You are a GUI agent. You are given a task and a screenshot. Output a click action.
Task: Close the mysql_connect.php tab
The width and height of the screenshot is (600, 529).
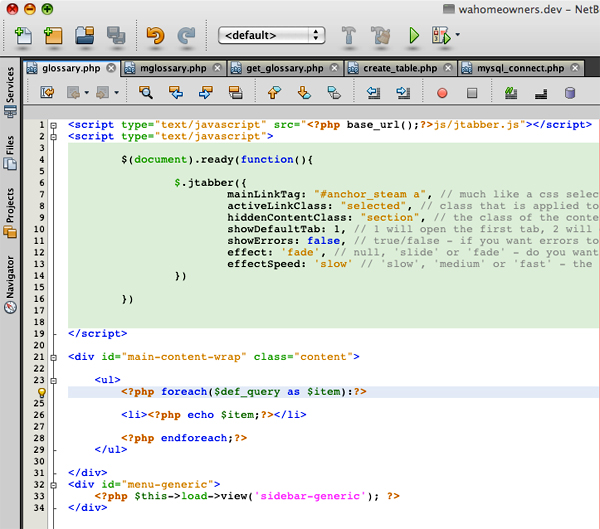pyautogui.click(x=575, y=68)
